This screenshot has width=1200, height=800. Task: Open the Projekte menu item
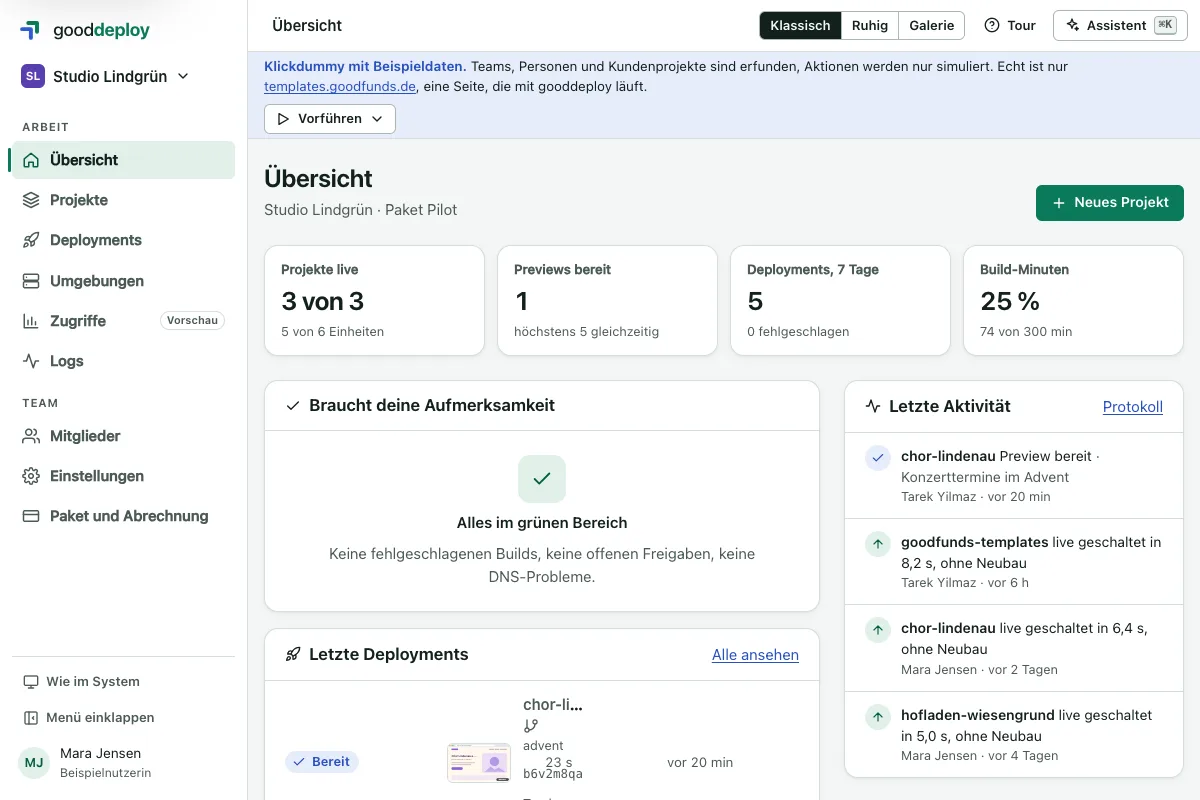click(x=123, y=200)
